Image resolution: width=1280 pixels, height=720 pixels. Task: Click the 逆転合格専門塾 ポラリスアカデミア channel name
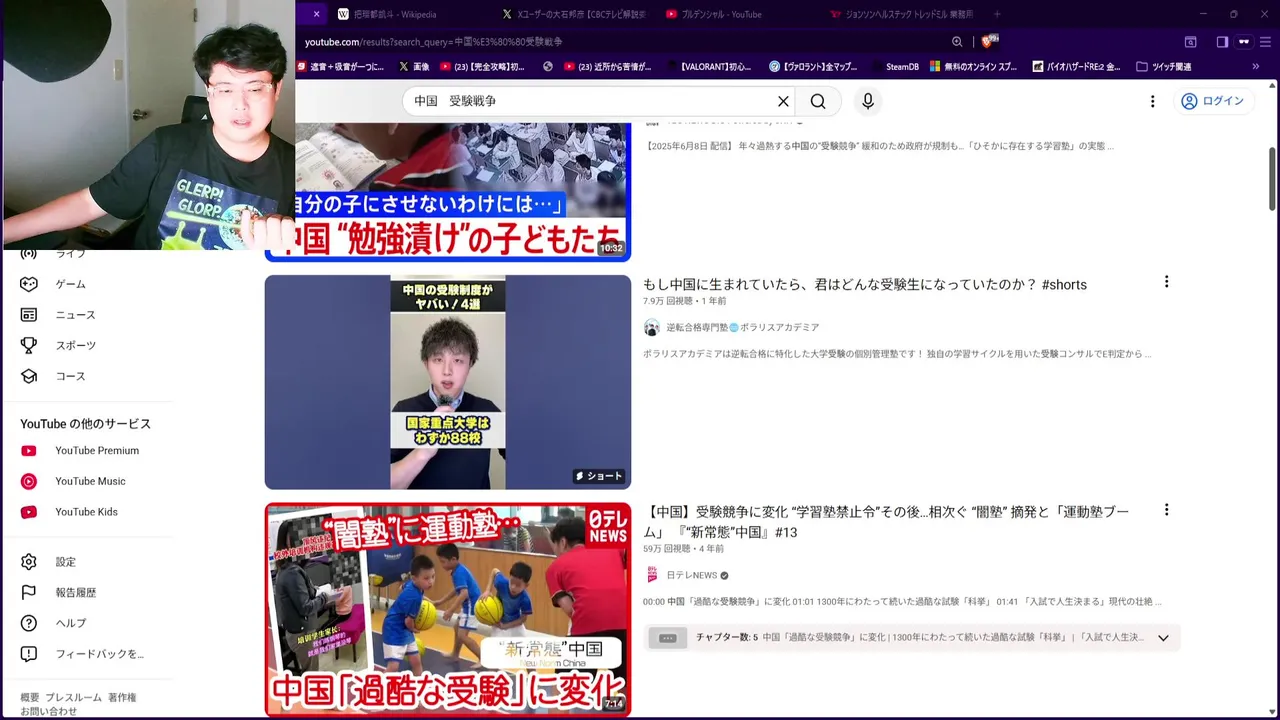coord(743,327)
